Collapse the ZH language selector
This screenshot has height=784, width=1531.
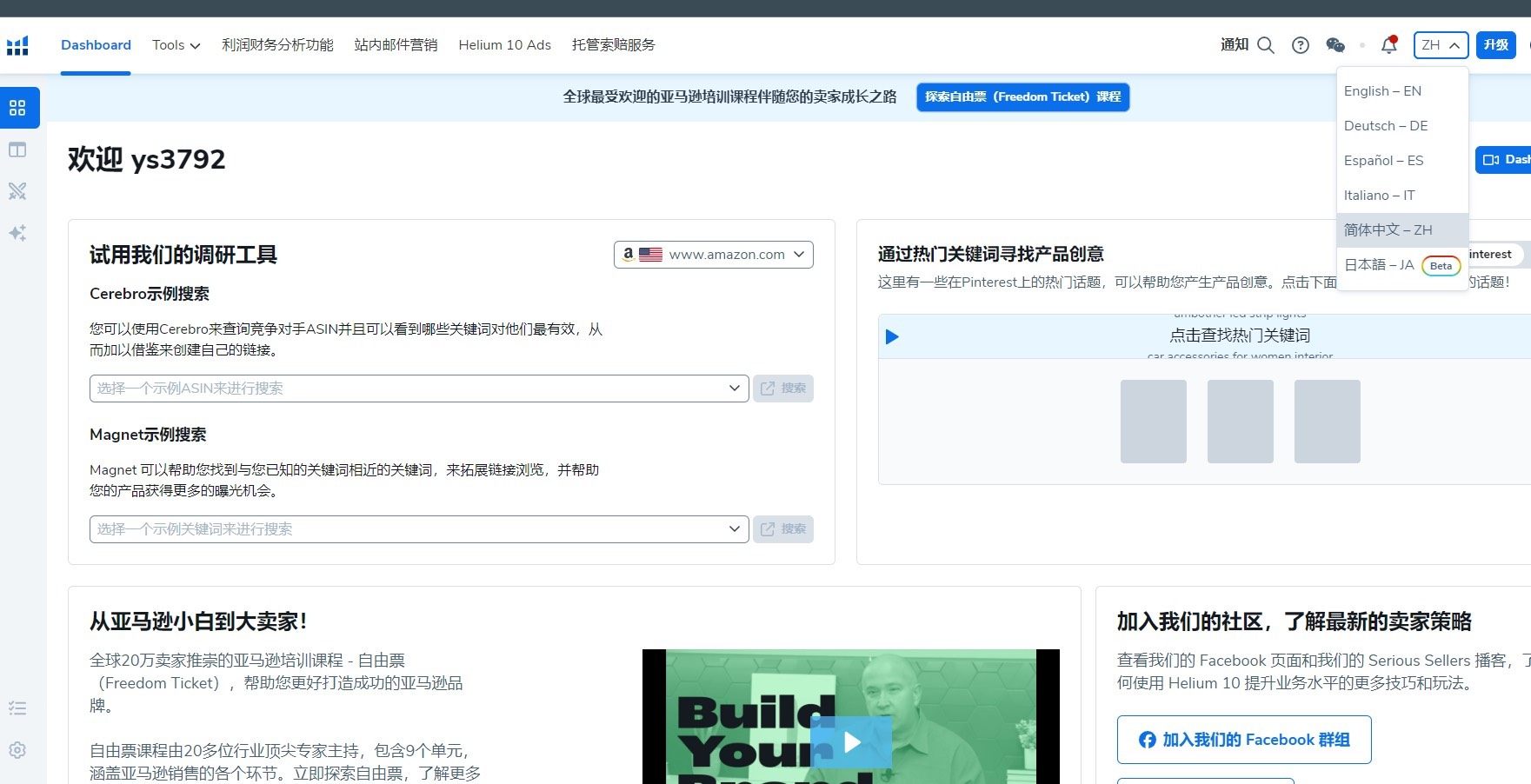tap(1441, 45)
